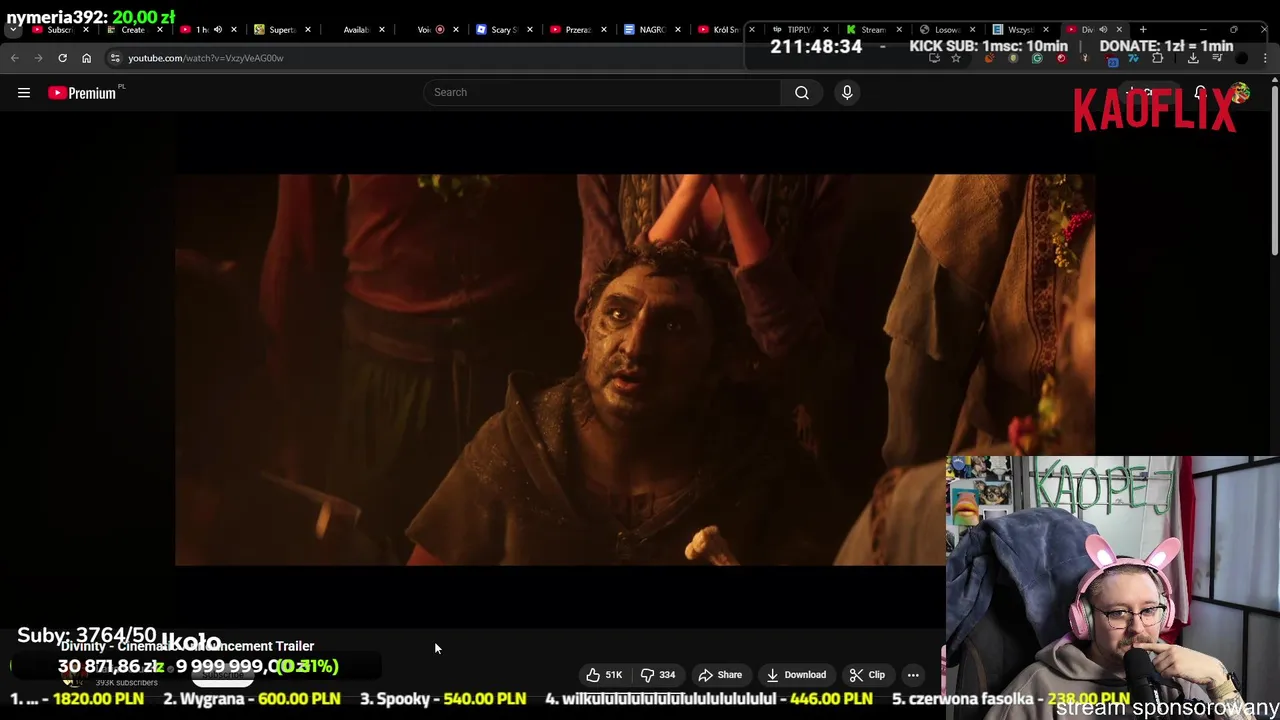Open YouTube notifications bell
1280x720 pixels.
pos(1200,93)
